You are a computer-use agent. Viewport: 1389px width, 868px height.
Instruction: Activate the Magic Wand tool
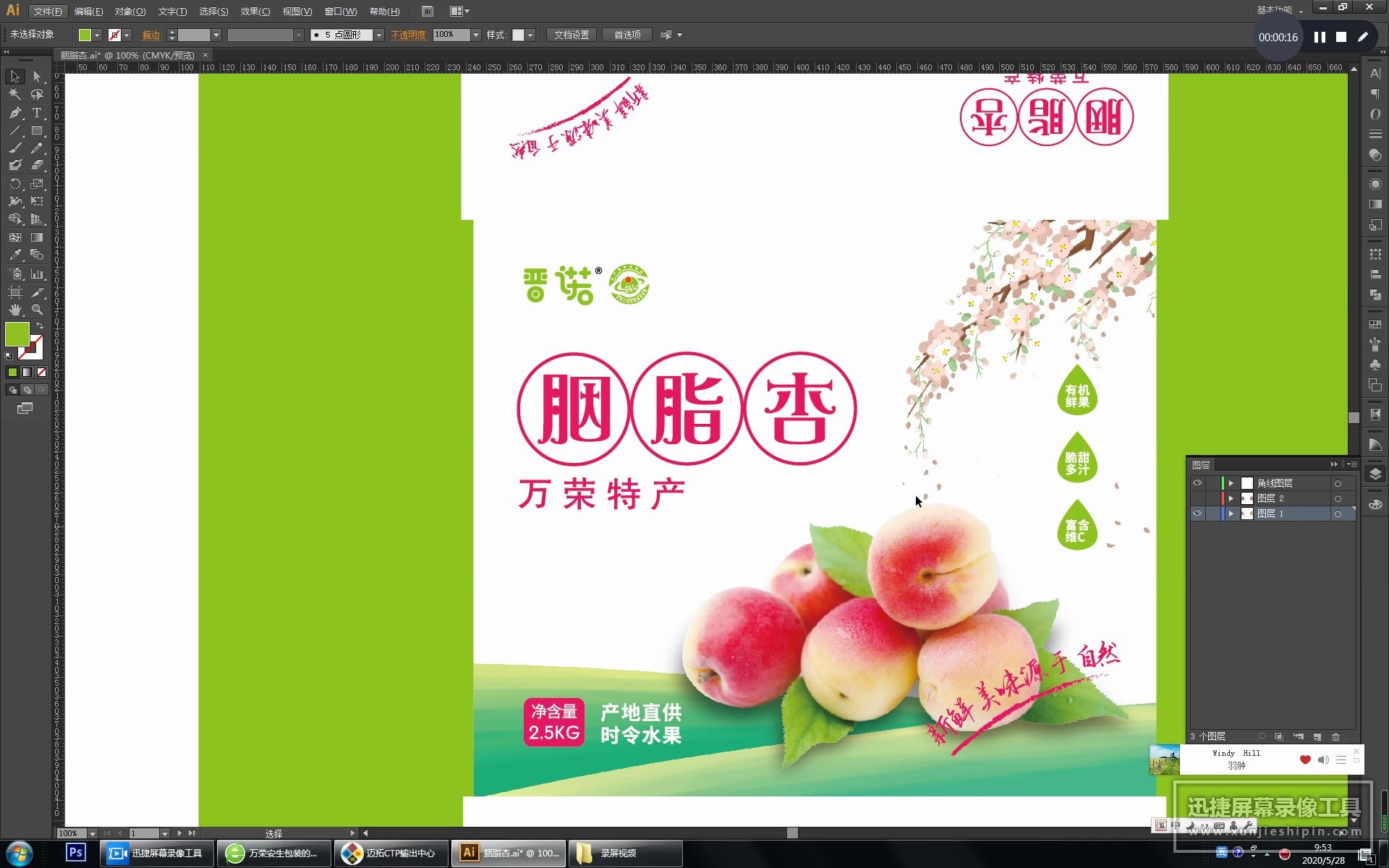coord(14,94)
